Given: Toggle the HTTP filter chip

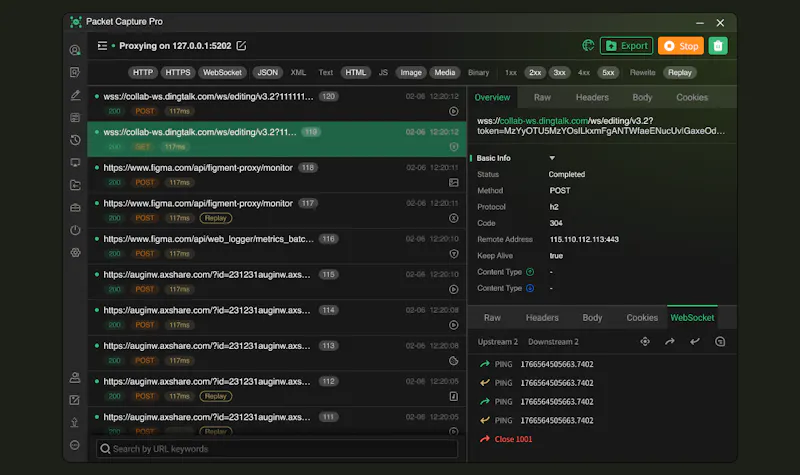Looking at the screenshot, I should (143, 72).
